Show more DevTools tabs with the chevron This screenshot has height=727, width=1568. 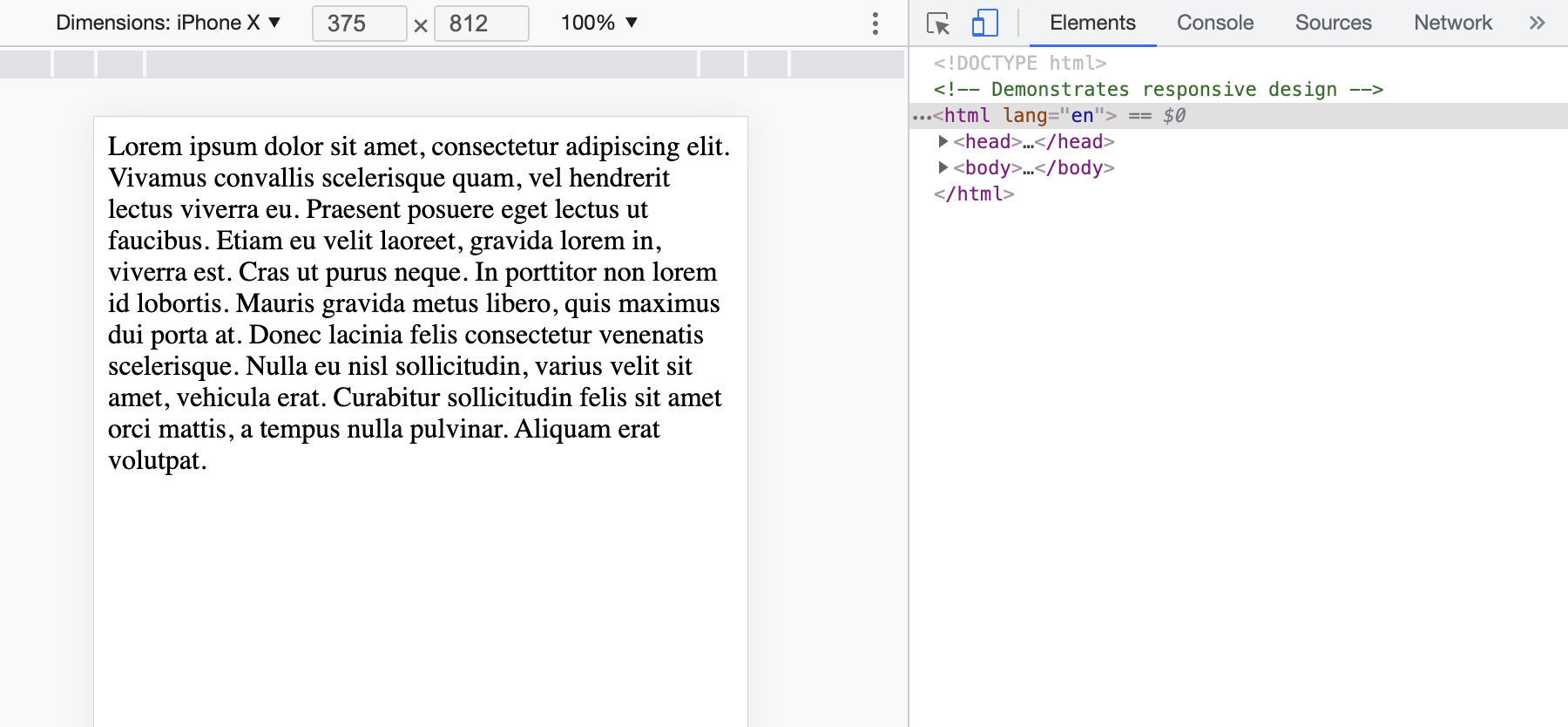point(1538,23)
